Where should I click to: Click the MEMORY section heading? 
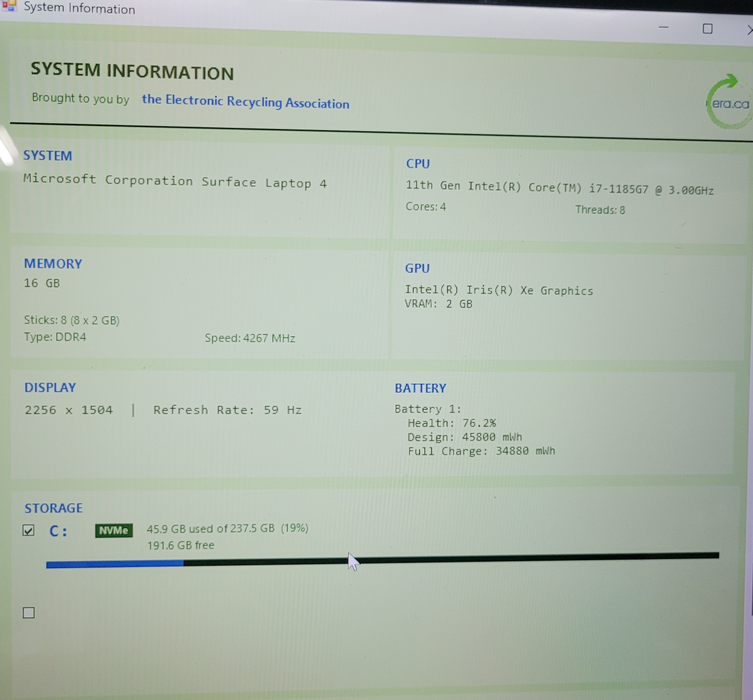pyautogui.click(x=53, y=264)
